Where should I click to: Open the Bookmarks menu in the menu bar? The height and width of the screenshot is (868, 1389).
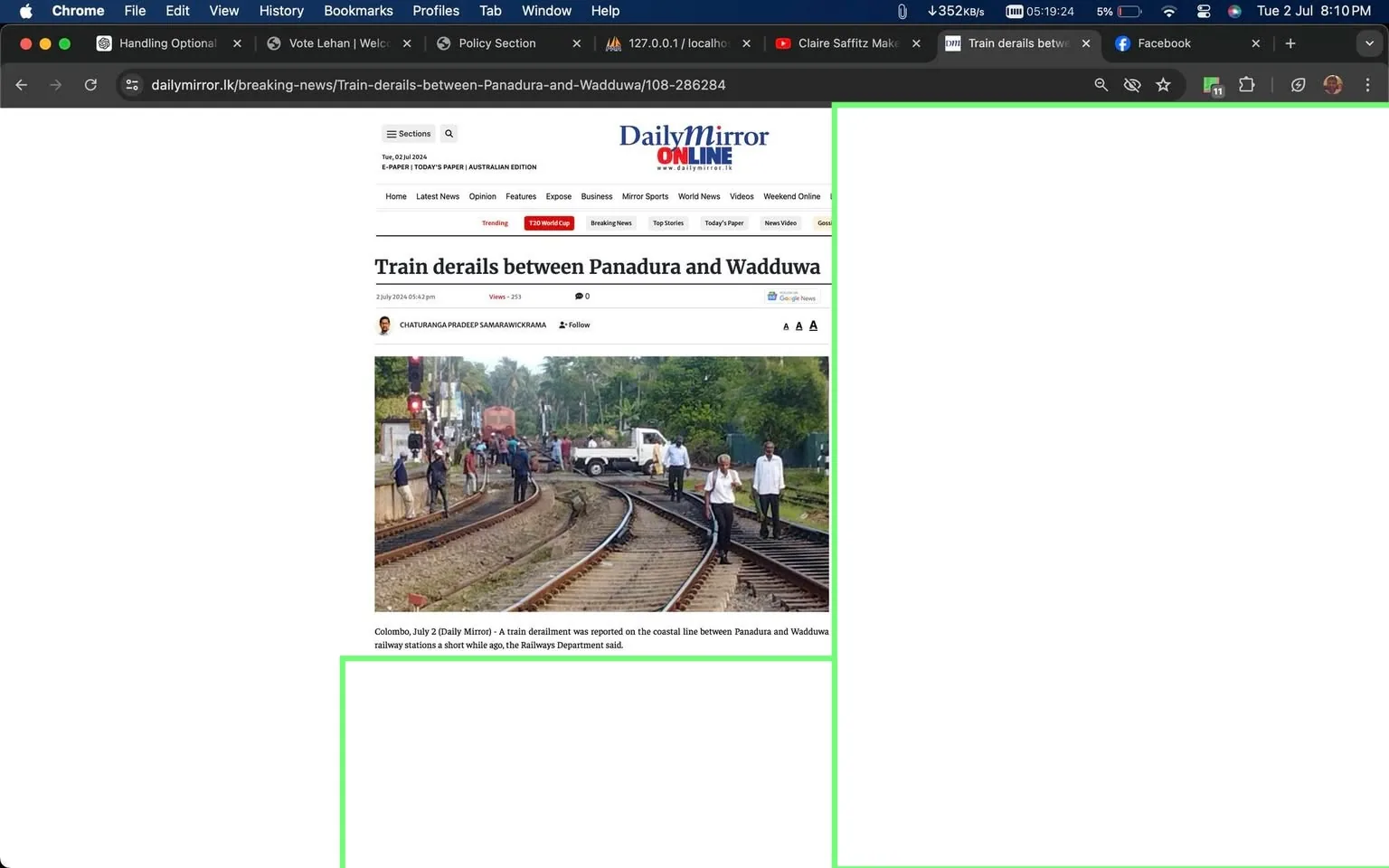(x=358, y=11)
